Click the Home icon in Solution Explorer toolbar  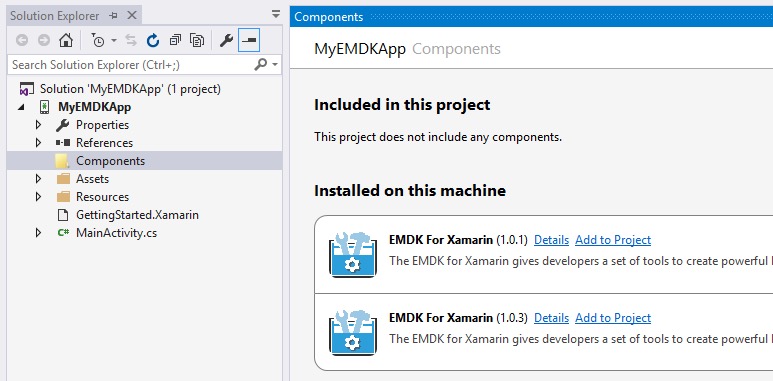(66, 40)
